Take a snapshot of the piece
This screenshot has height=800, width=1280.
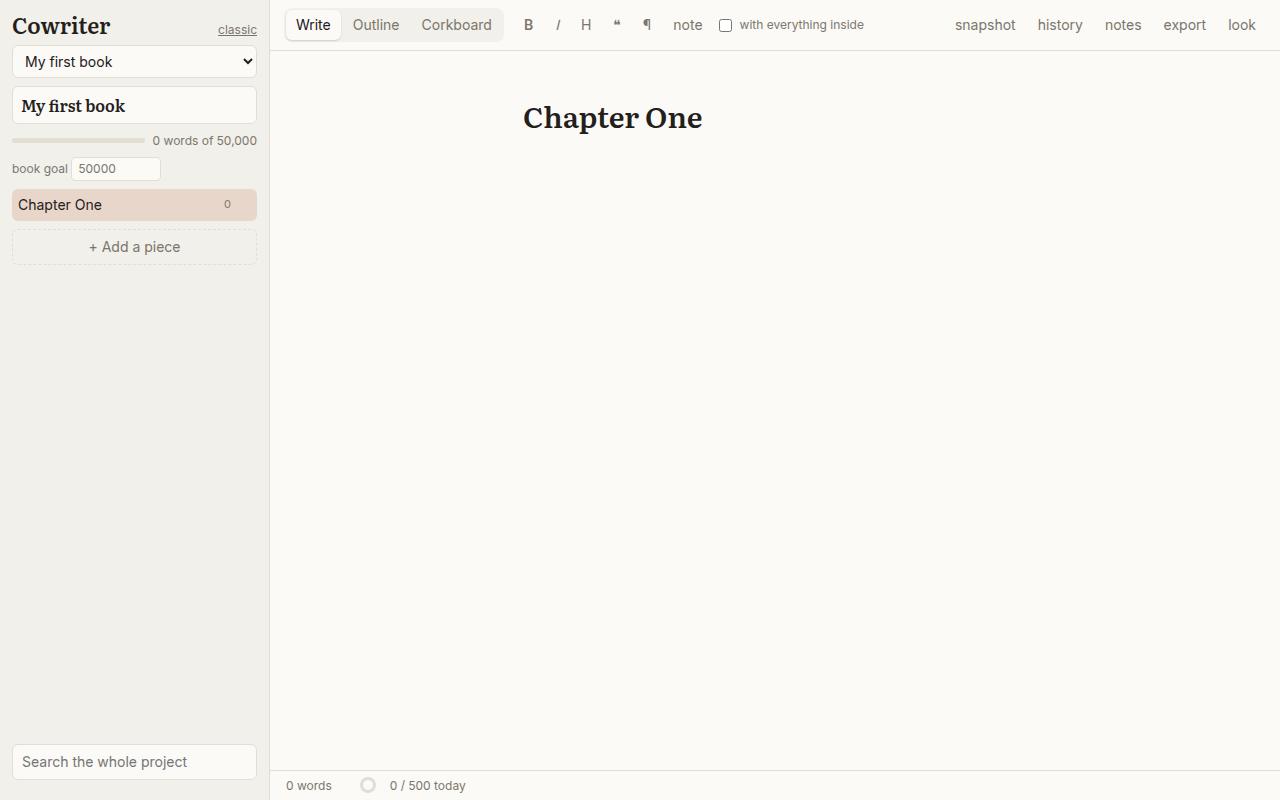click(x=985, y=25)
